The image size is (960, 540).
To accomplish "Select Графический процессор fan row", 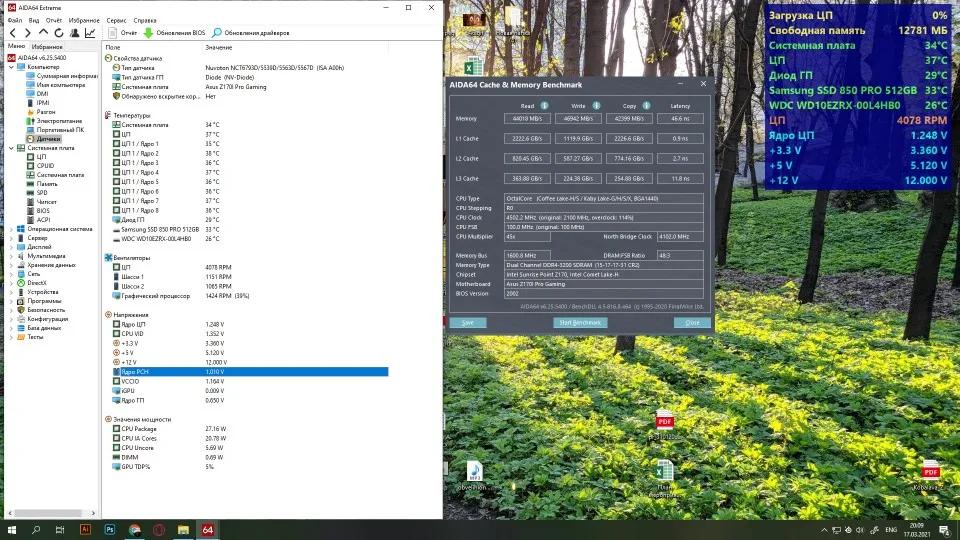I will click(x=250, y=296).
